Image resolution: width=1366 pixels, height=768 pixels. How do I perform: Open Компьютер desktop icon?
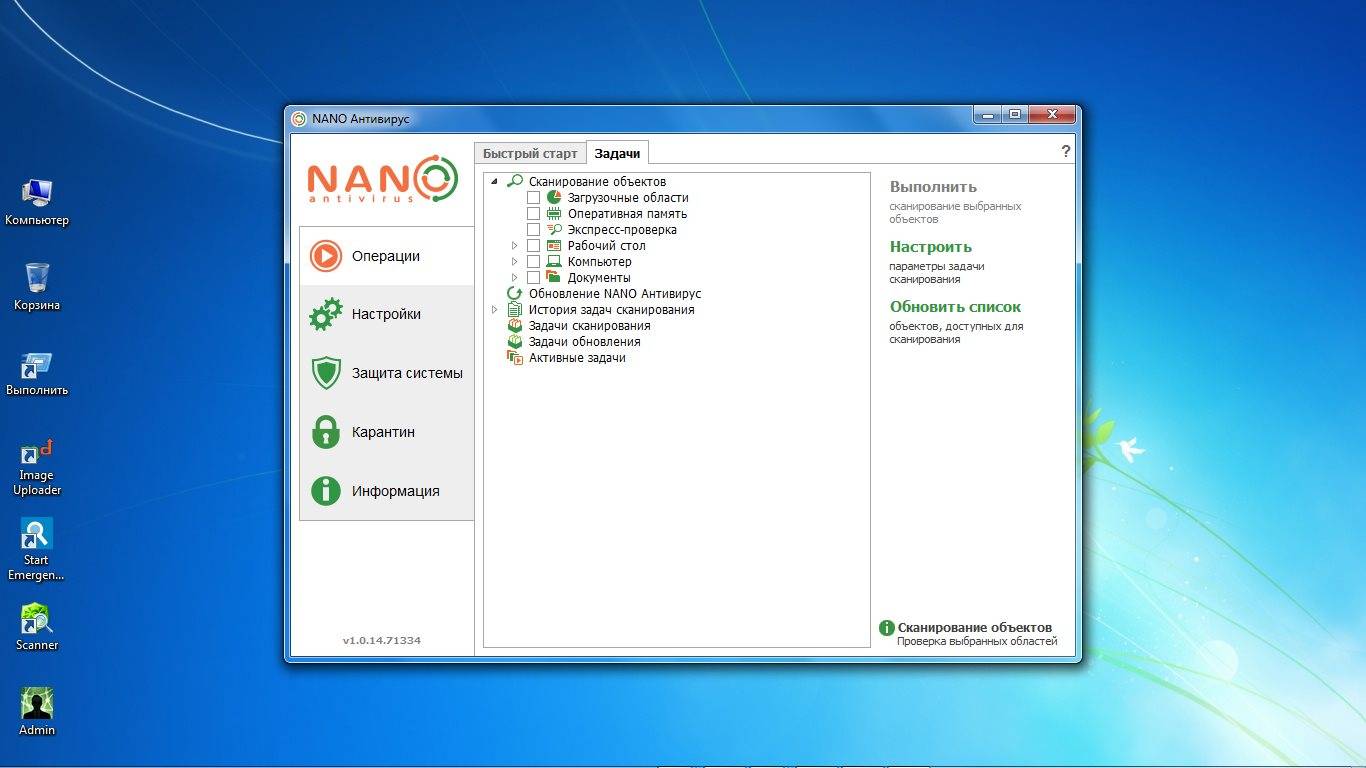[37, 201]
